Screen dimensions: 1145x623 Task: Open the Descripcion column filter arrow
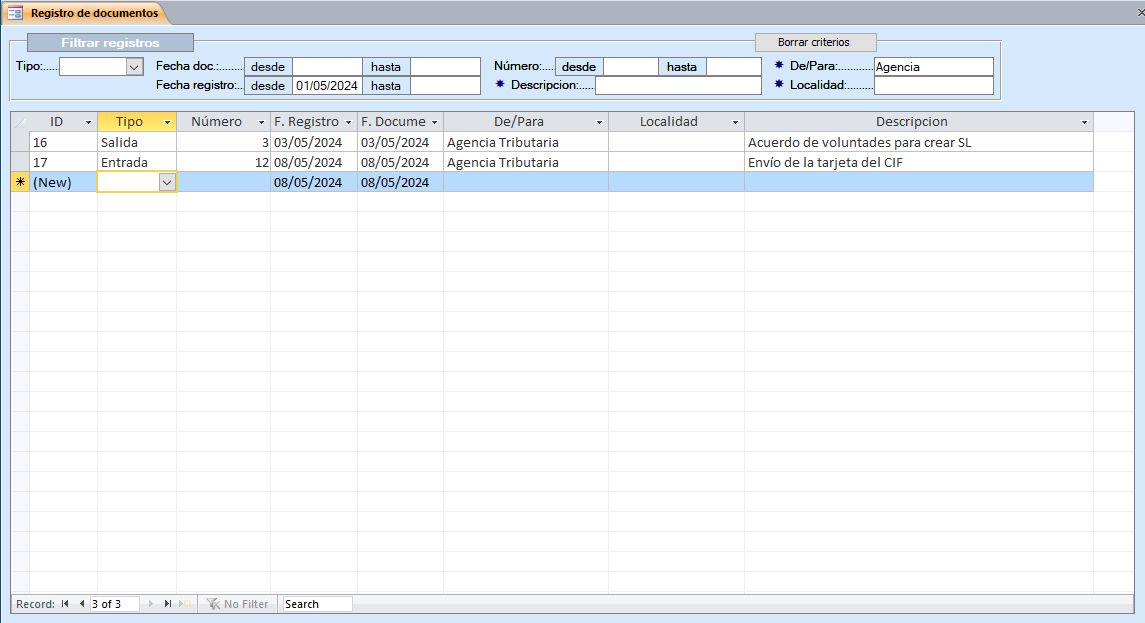point(1084,122)
